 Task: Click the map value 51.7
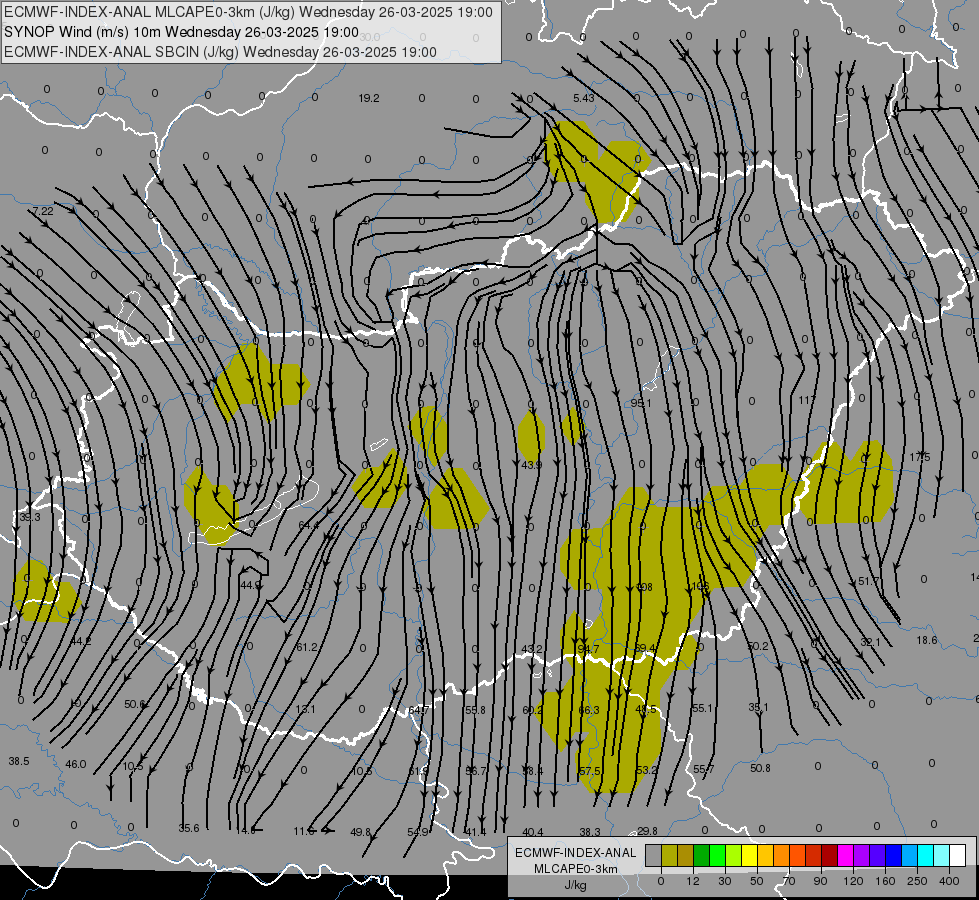coord(868,581)
